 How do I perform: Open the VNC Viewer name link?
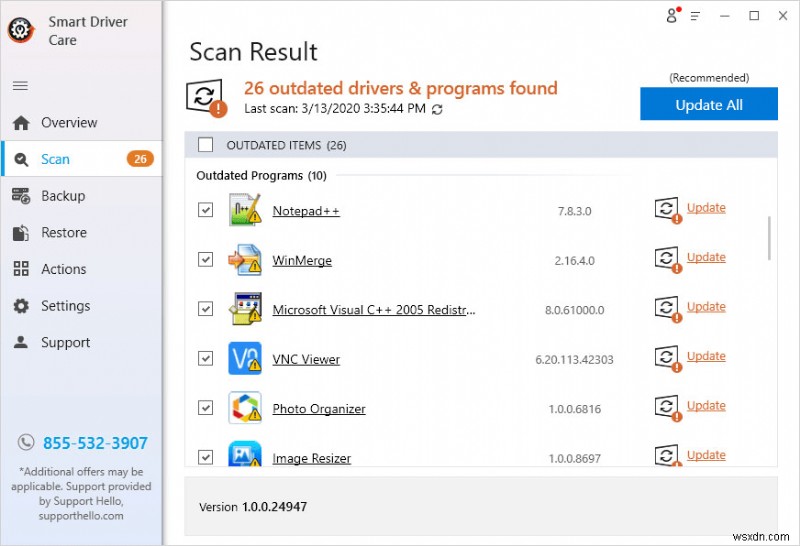pyautogui.click(x=306, y=360)
